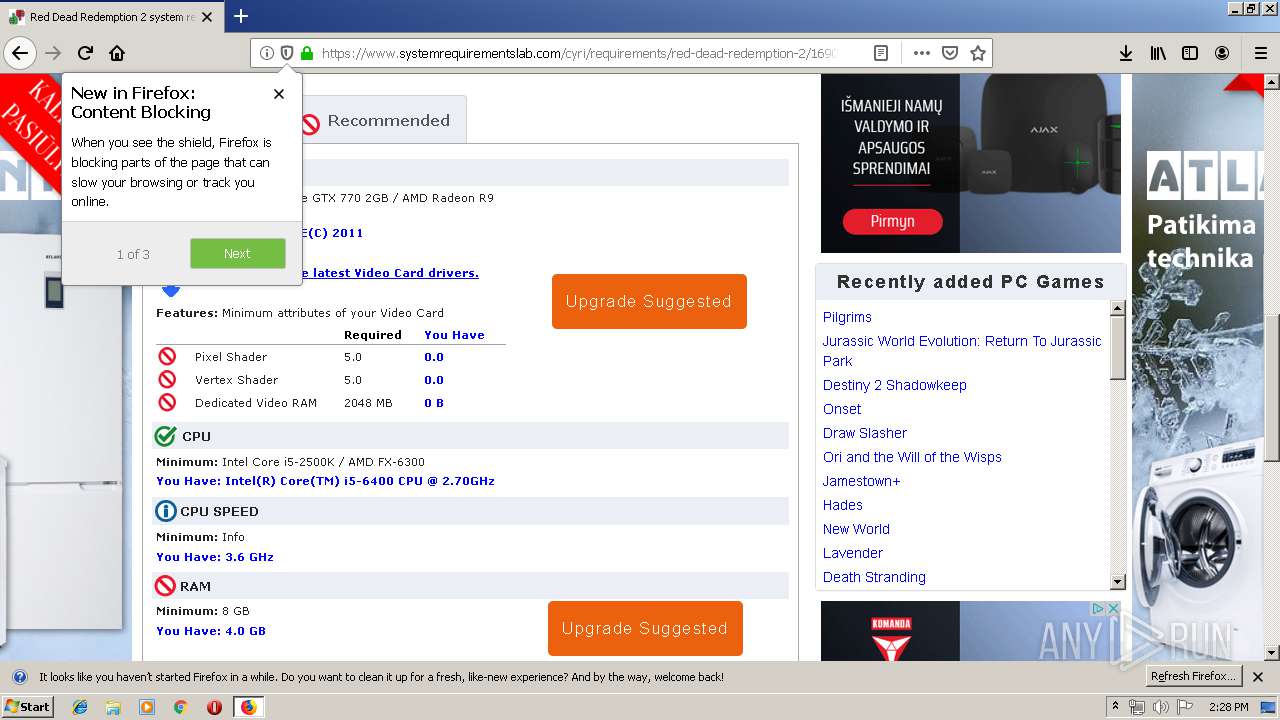
Task: View the green padlock connection info
Action: coord(307,53)
